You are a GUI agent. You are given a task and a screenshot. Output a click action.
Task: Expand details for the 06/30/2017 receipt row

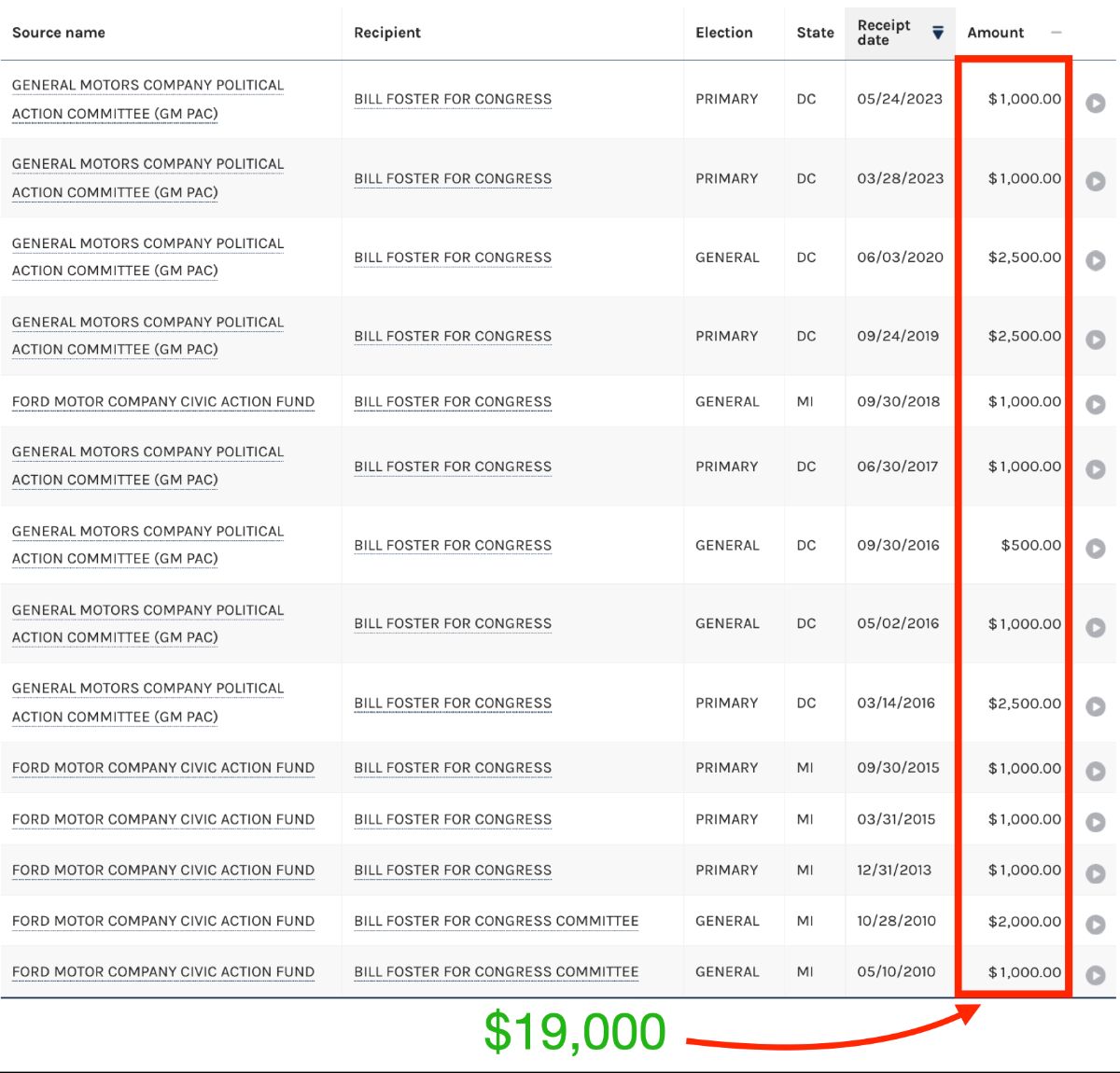click(x=1096, y=469)
